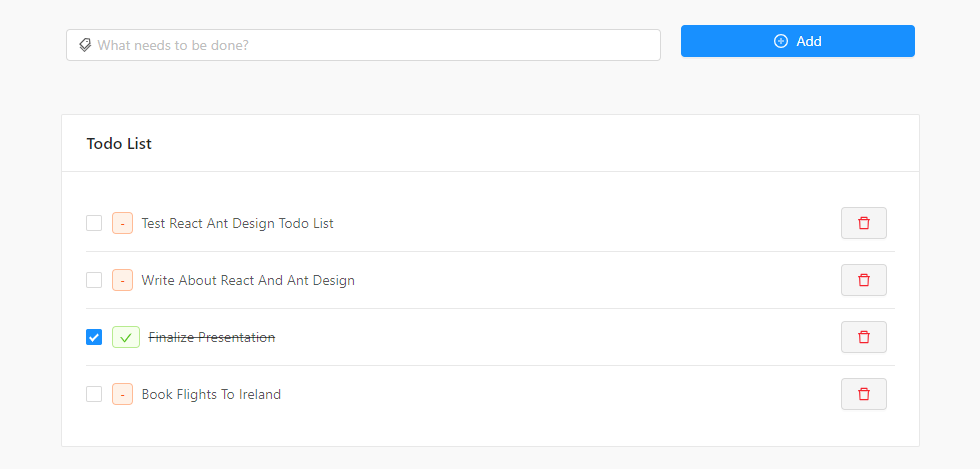Tick the Book Flights To Ireland checkbox
This screenshot has width=980, height=469.
94,394
